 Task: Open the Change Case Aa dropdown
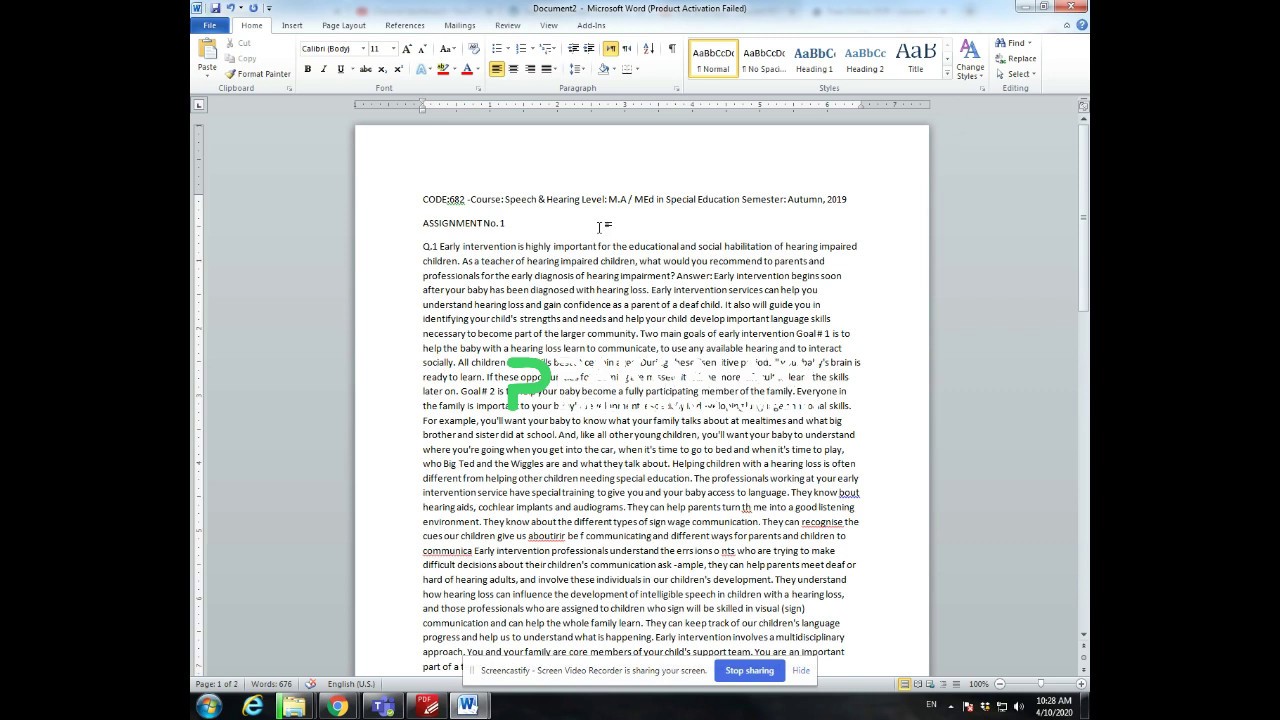pyautogui.click(x=448, y=49)
